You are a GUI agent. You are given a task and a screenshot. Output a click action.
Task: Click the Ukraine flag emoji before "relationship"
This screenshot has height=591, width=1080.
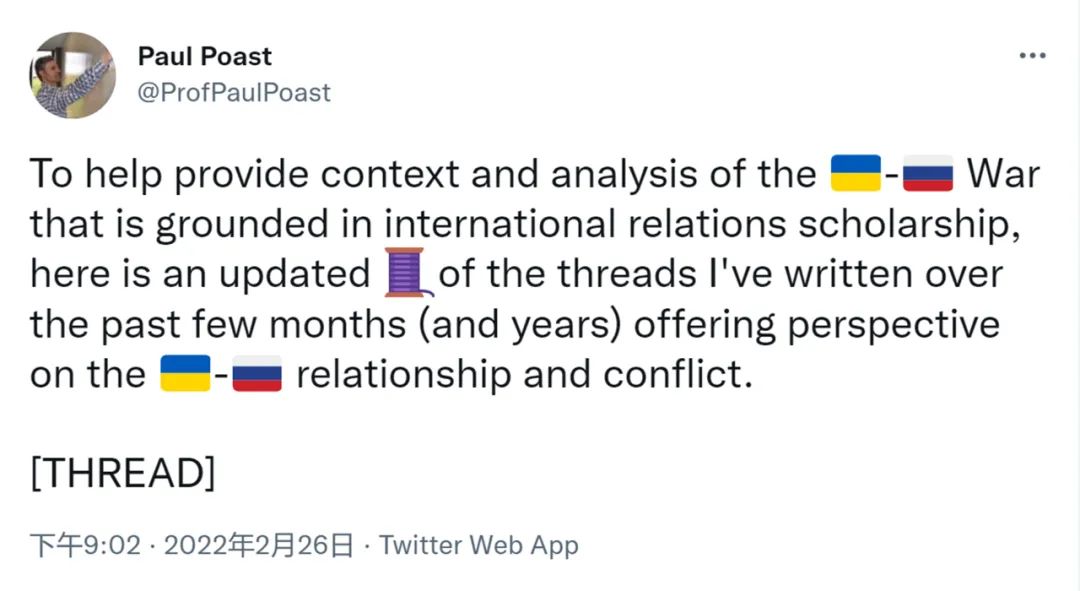coord(185,374)
